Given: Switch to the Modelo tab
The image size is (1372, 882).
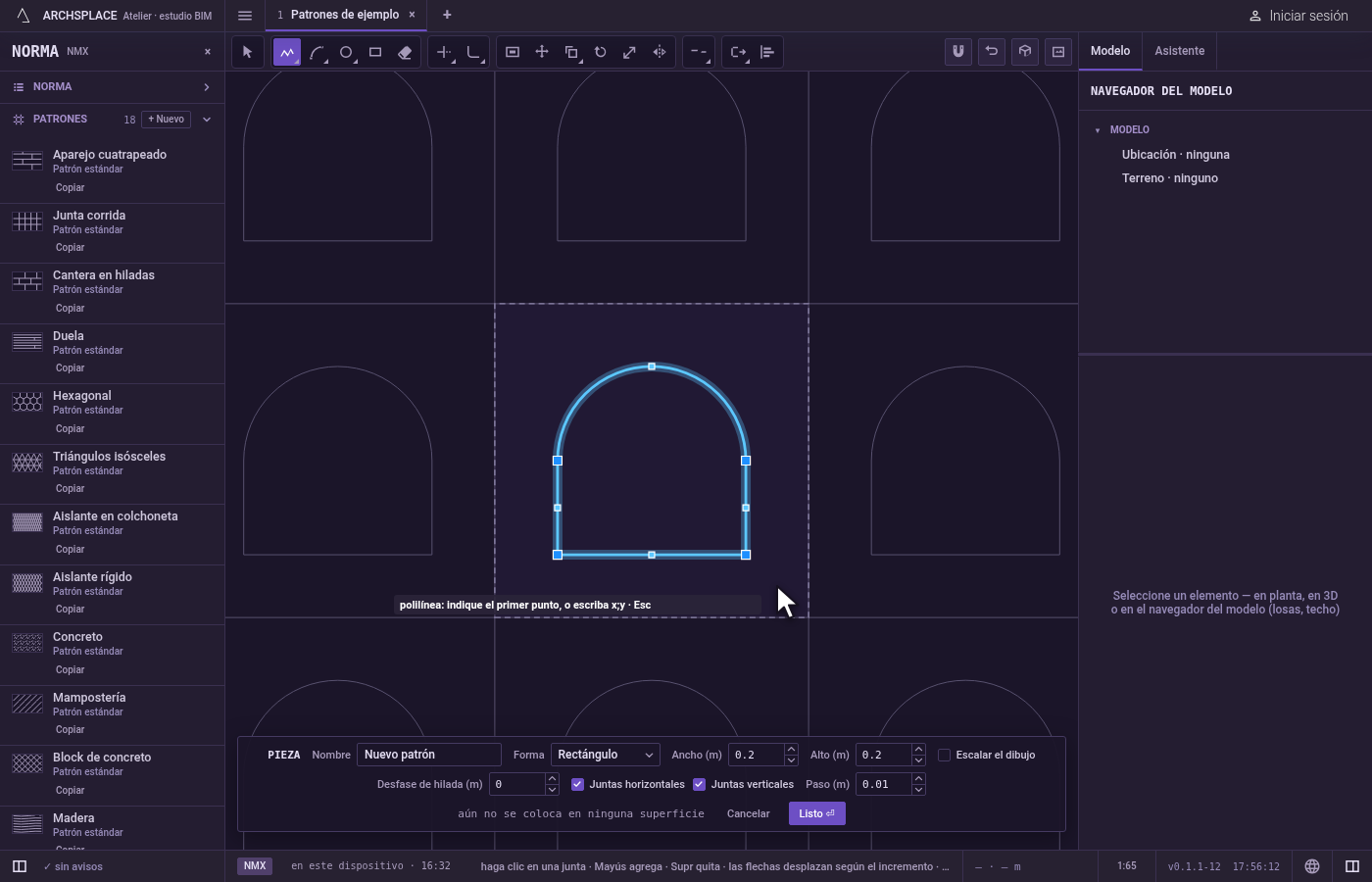Looking at the screenshot, I should point(1110,51).
